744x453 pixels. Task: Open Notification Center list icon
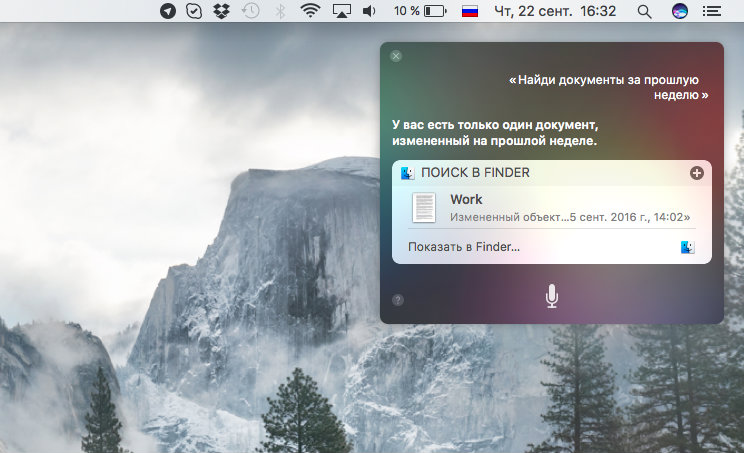[x=712, y=11]
